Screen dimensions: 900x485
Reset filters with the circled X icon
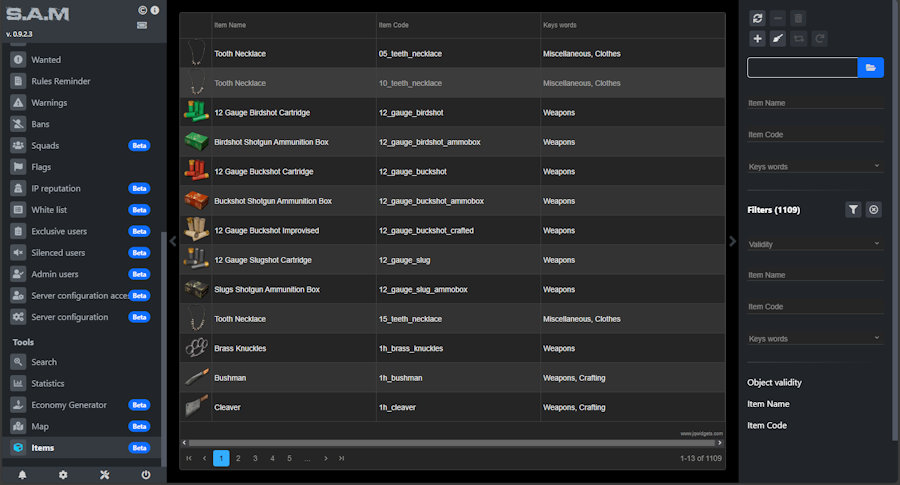pyautogui.click(x=873, y=209)
